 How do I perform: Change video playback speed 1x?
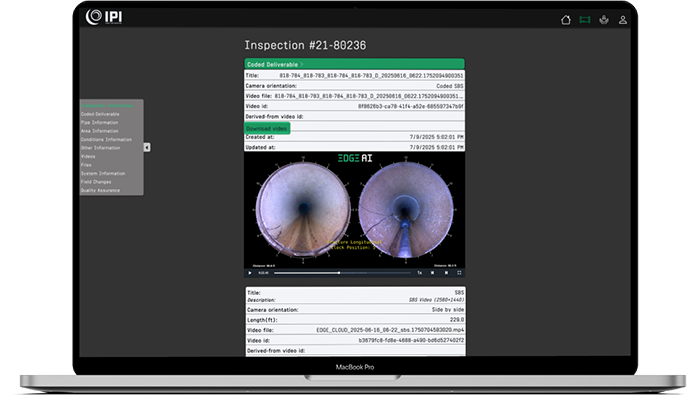click(x=419, y=272)
